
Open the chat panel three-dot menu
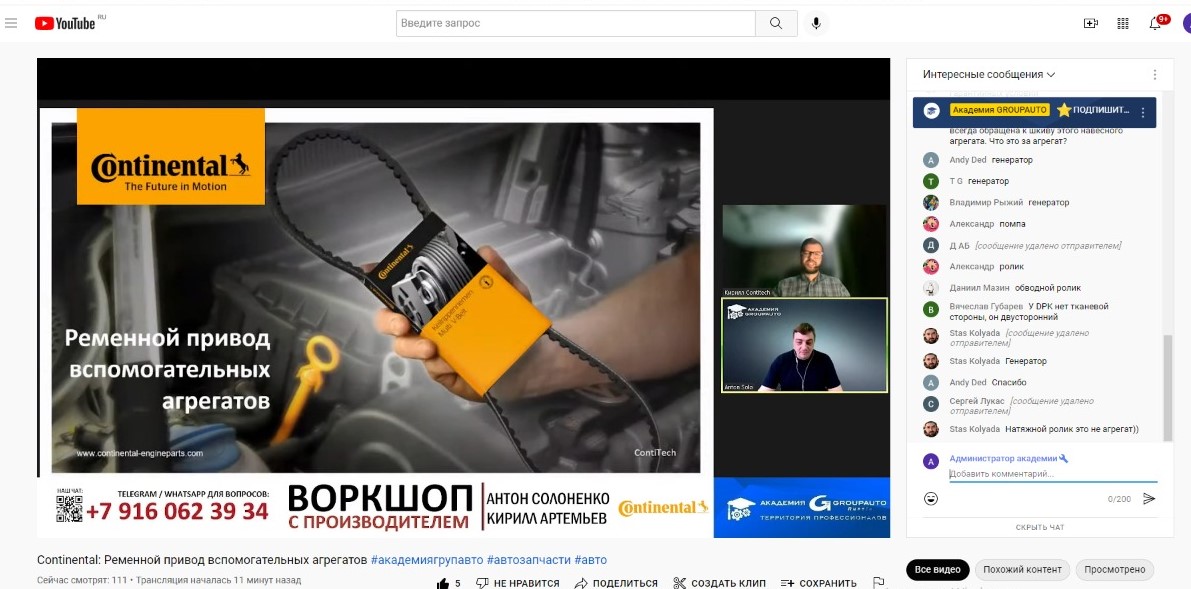[x=1155, y=74]
